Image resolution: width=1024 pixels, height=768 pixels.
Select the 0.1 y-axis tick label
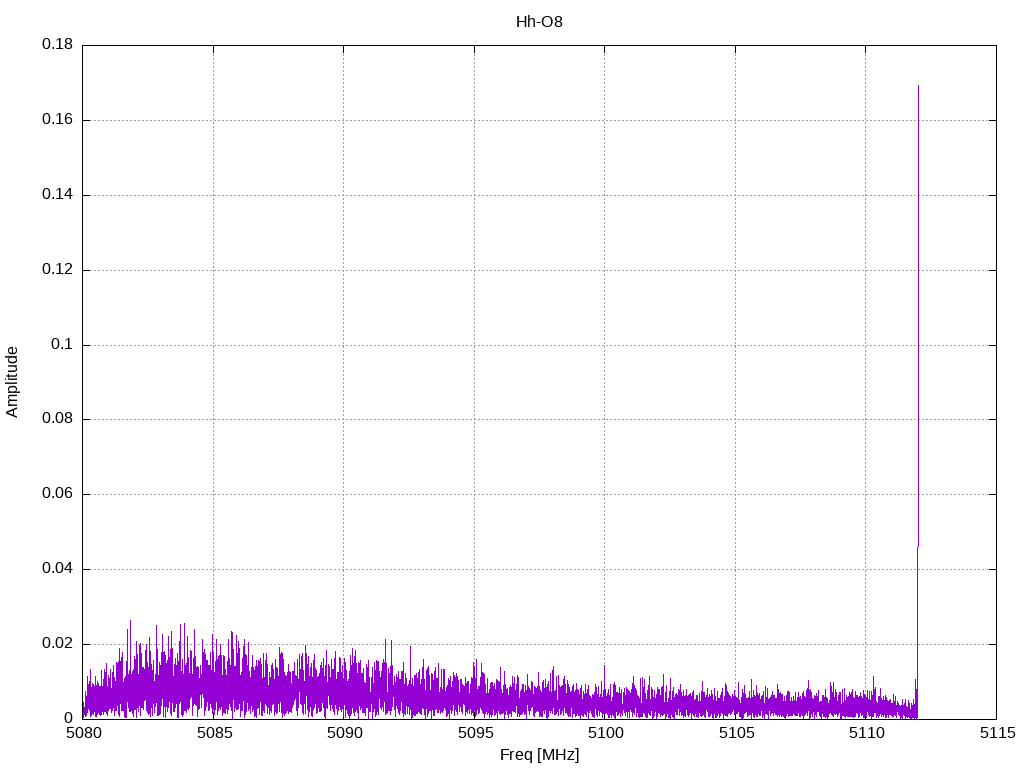coord(62,344)
